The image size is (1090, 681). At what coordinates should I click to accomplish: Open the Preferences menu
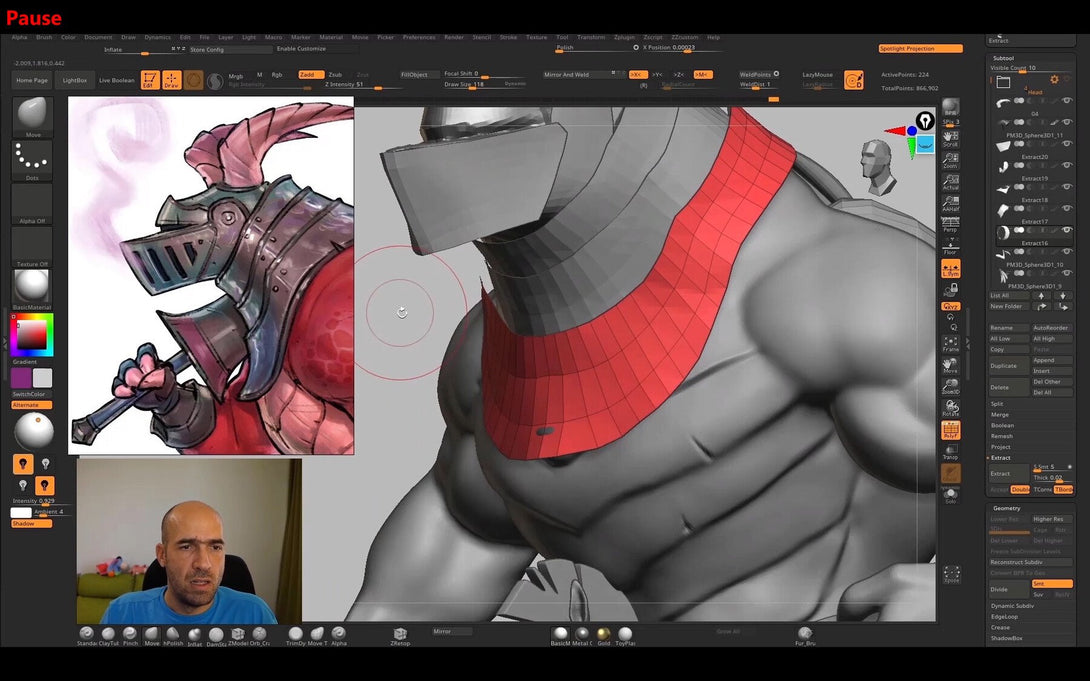(x=419, y=38)
